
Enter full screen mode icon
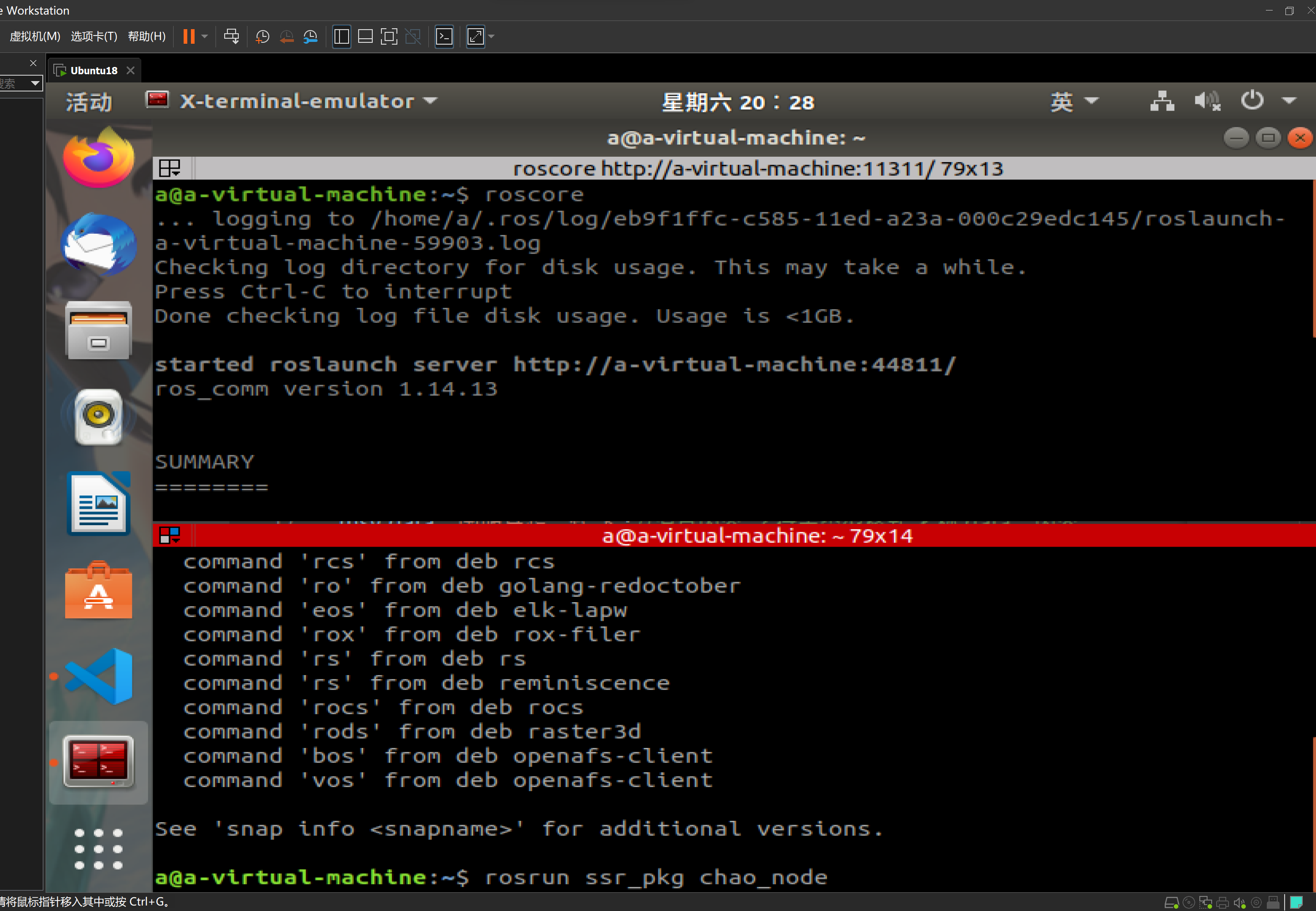click(389, 36)
